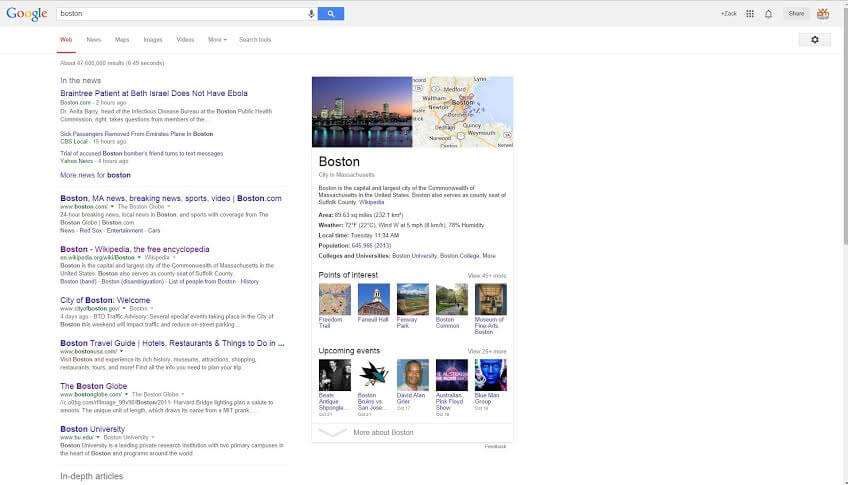This screenshot has height=485, width=848.
Task: Start voice search with microphone icon
Action: tap(311, 14)
